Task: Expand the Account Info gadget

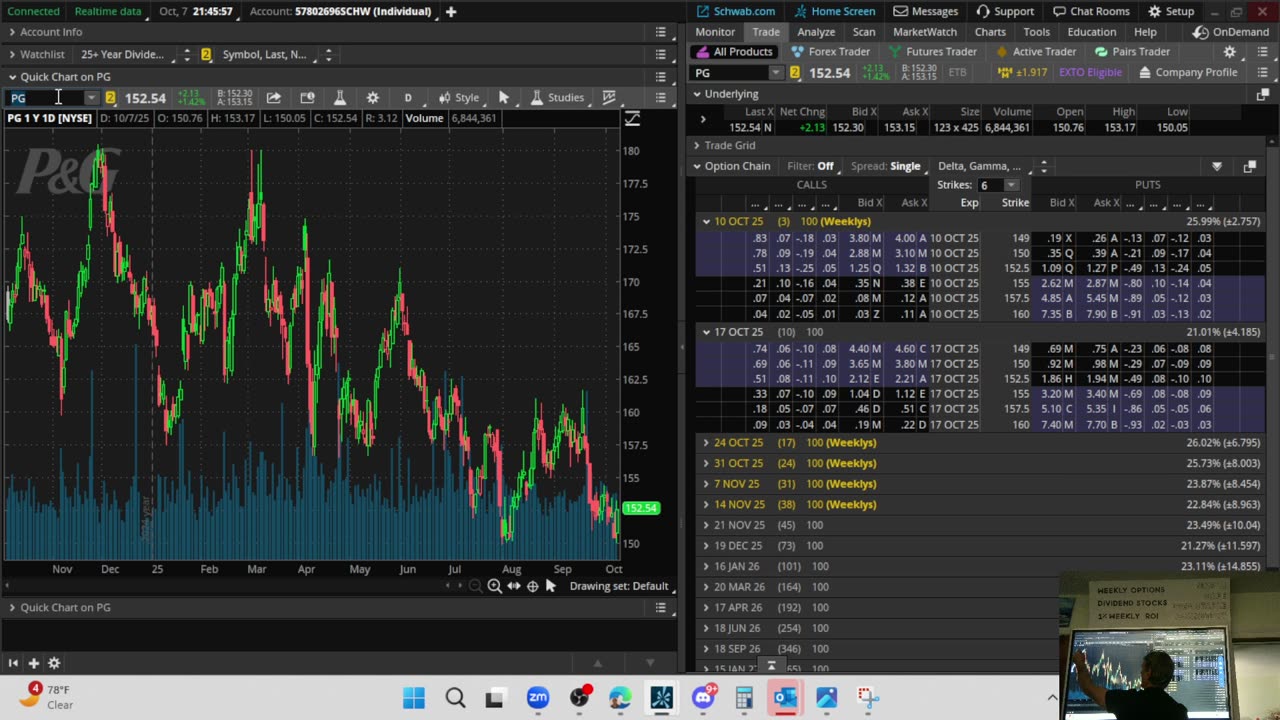Action: (x=12, y=32)
